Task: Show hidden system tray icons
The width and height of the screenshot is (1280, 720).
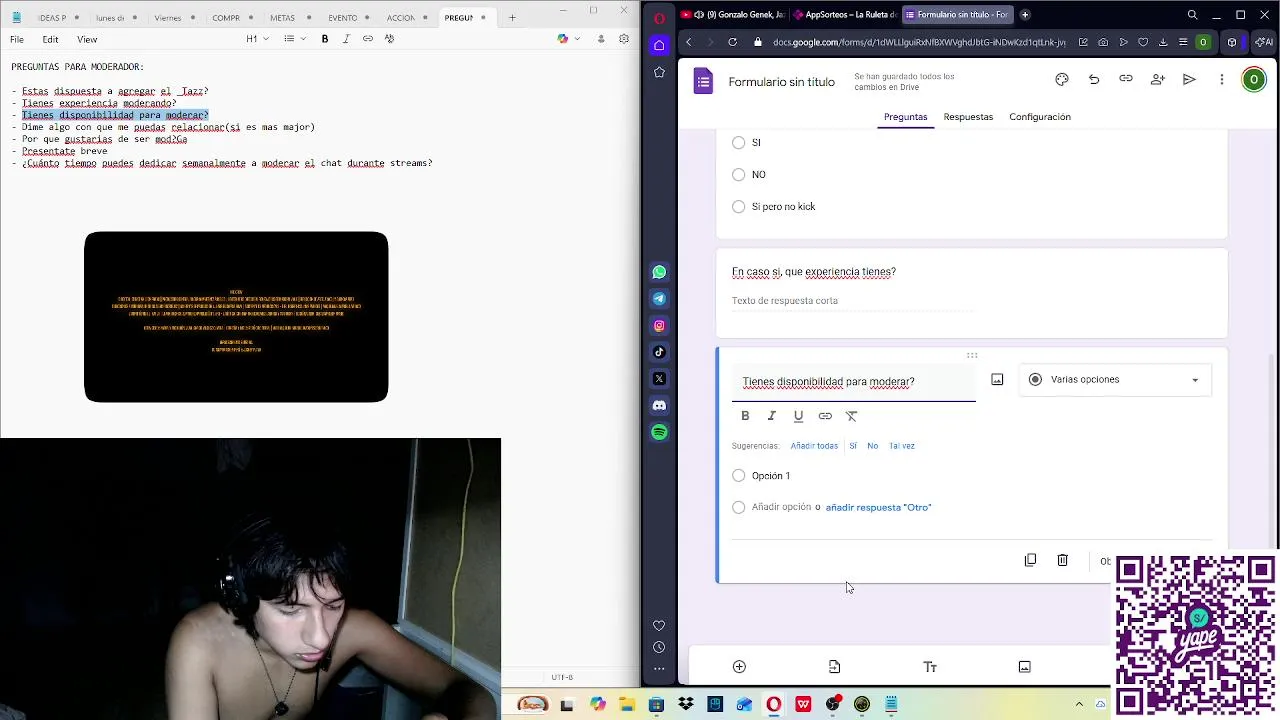Action: [1079, 705]
